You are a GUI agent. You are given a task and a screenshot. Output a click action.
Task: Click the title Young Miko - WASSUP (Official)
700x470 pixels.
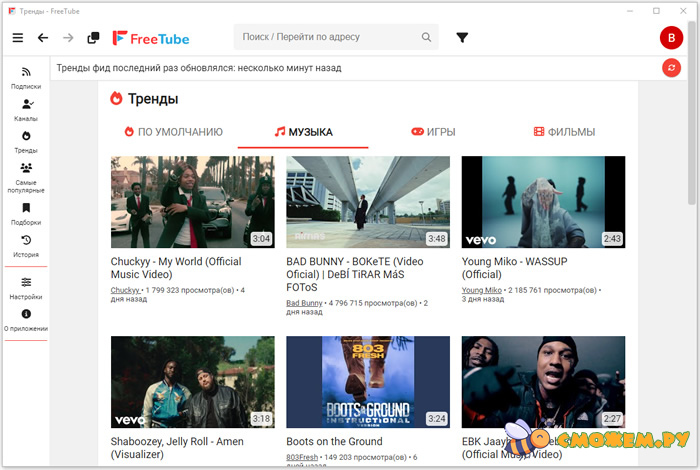click(514, 268)
